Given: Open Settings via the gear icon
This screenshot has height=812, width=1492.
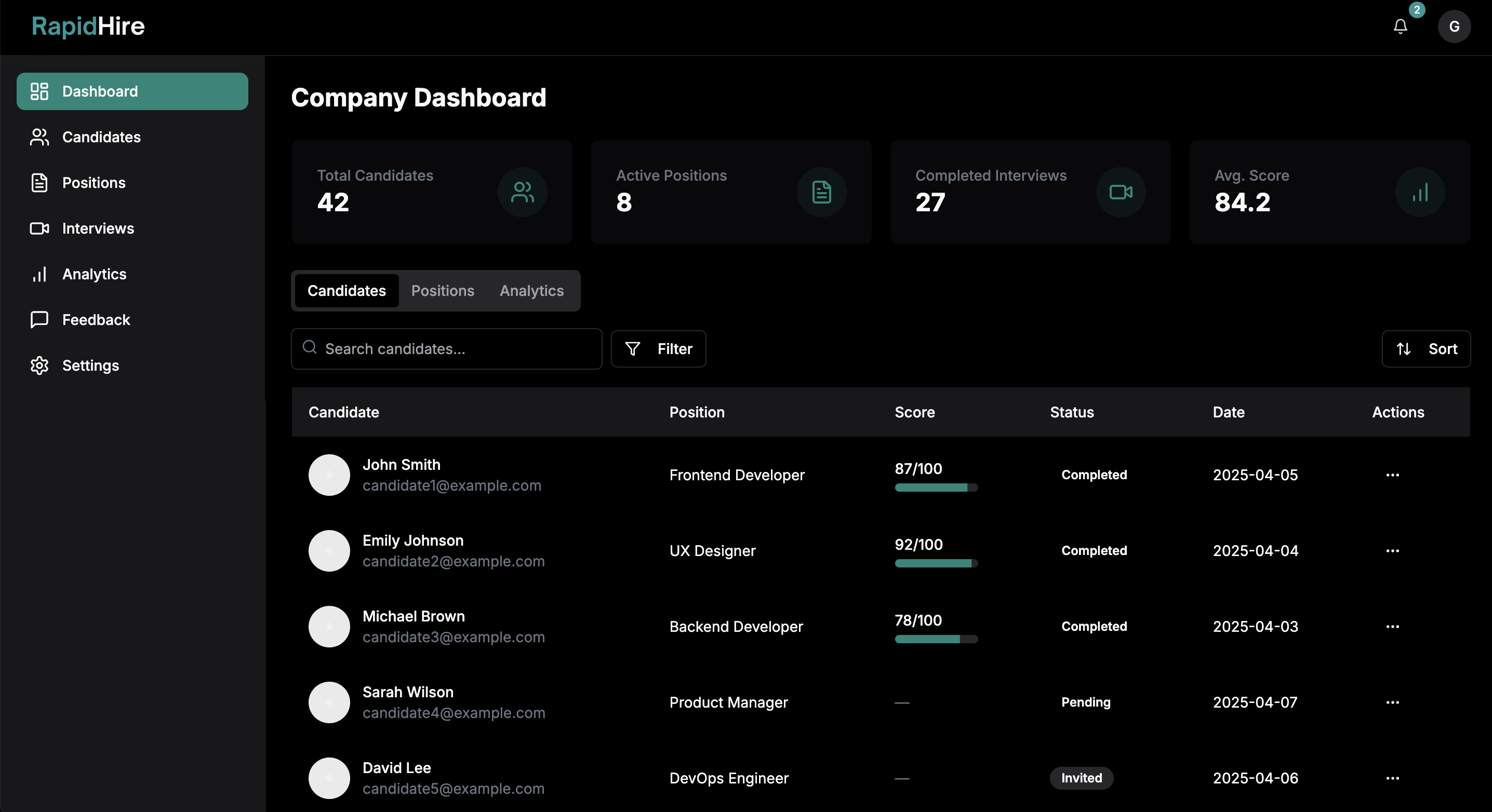Looking at the screenshot, I should coord(39,365).
